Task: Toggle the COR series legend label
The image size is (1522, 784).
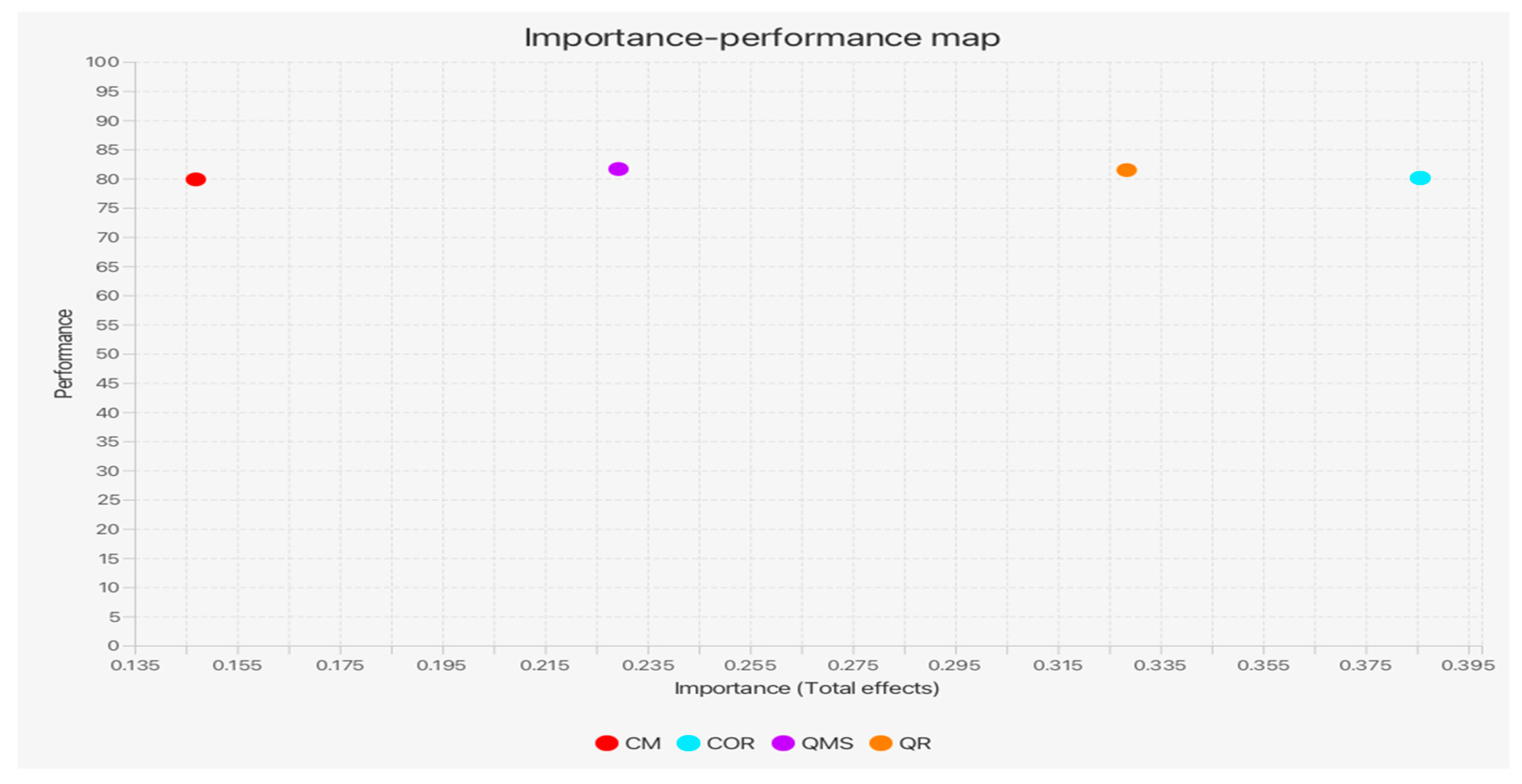Action: click(730, 743)
